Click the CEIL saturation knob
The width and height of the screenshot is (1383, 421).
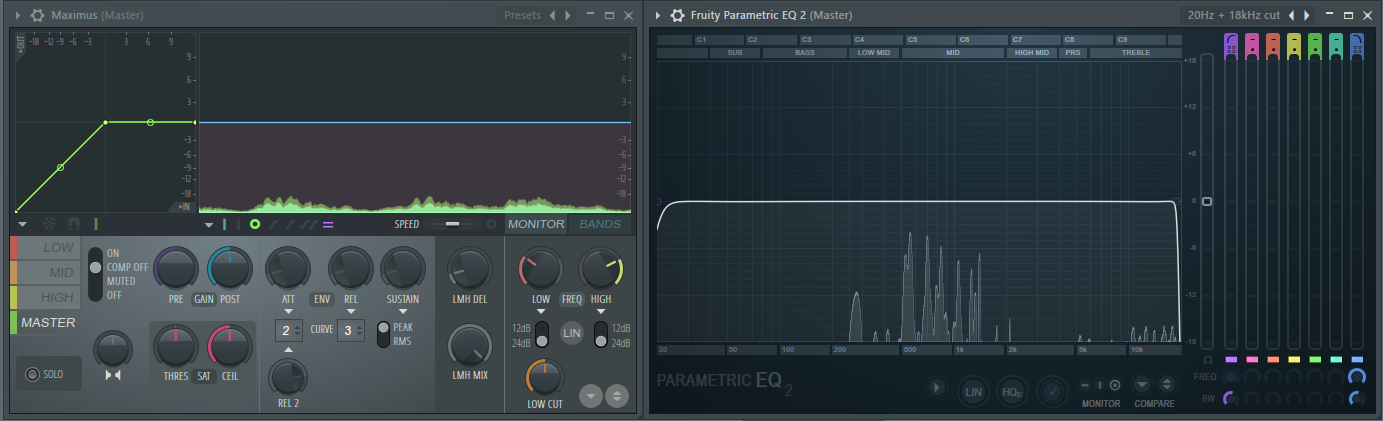coord(230,347)
